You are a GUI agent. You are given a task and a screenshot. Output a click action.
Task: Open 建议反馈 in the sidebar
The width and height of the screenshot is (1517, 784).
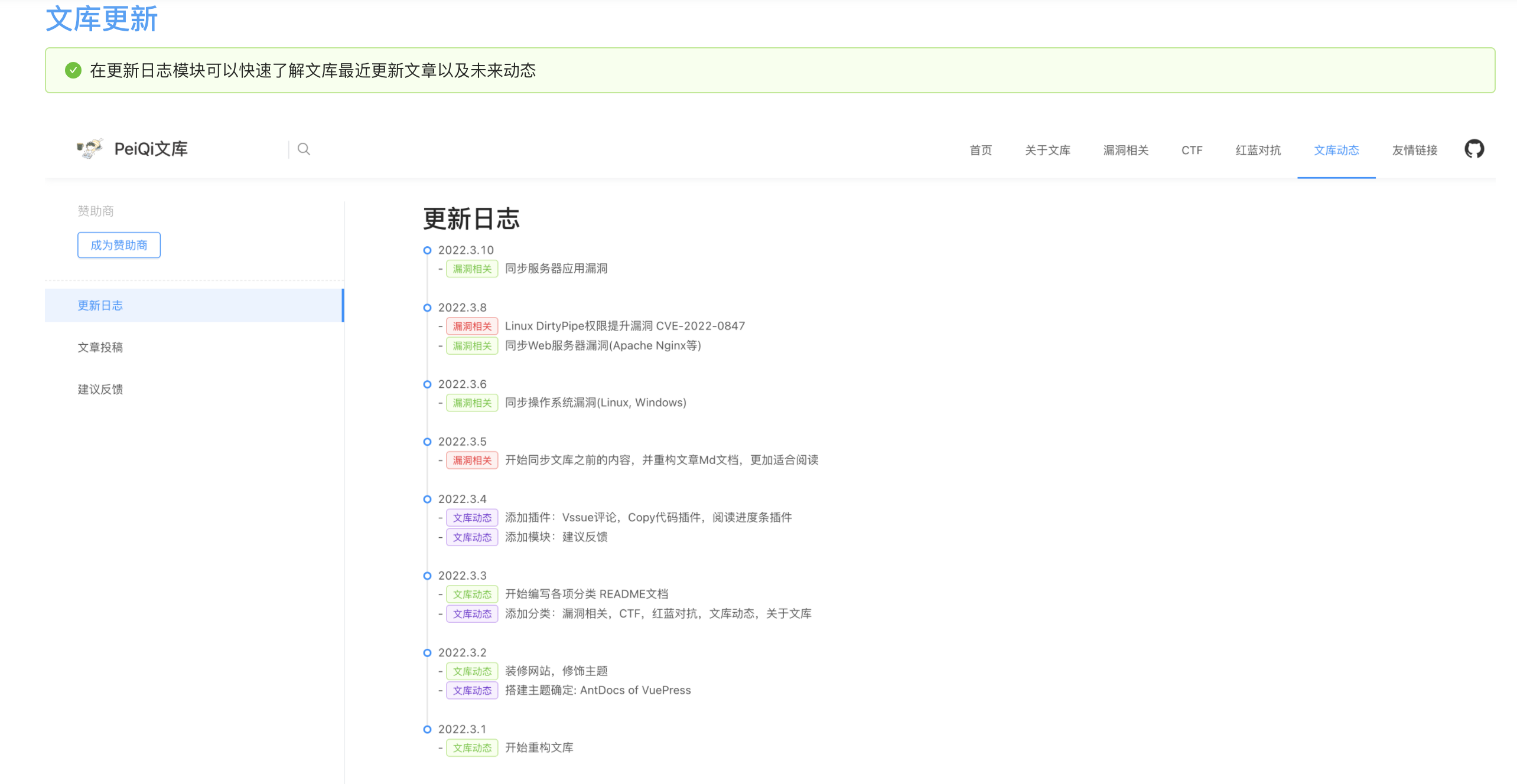tap(100, 389)
